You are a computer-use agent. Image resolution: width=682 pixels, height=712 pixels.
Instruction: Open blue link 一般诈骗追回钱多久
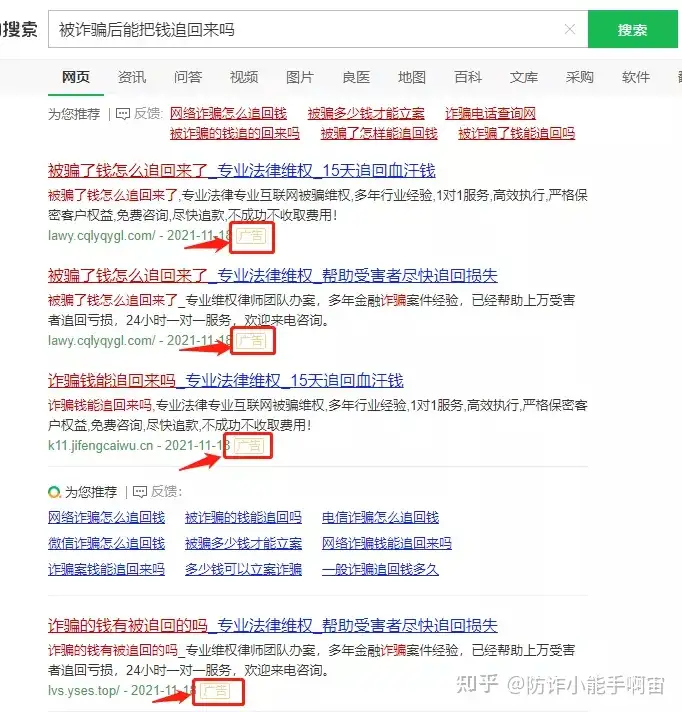tap(381, 569)
